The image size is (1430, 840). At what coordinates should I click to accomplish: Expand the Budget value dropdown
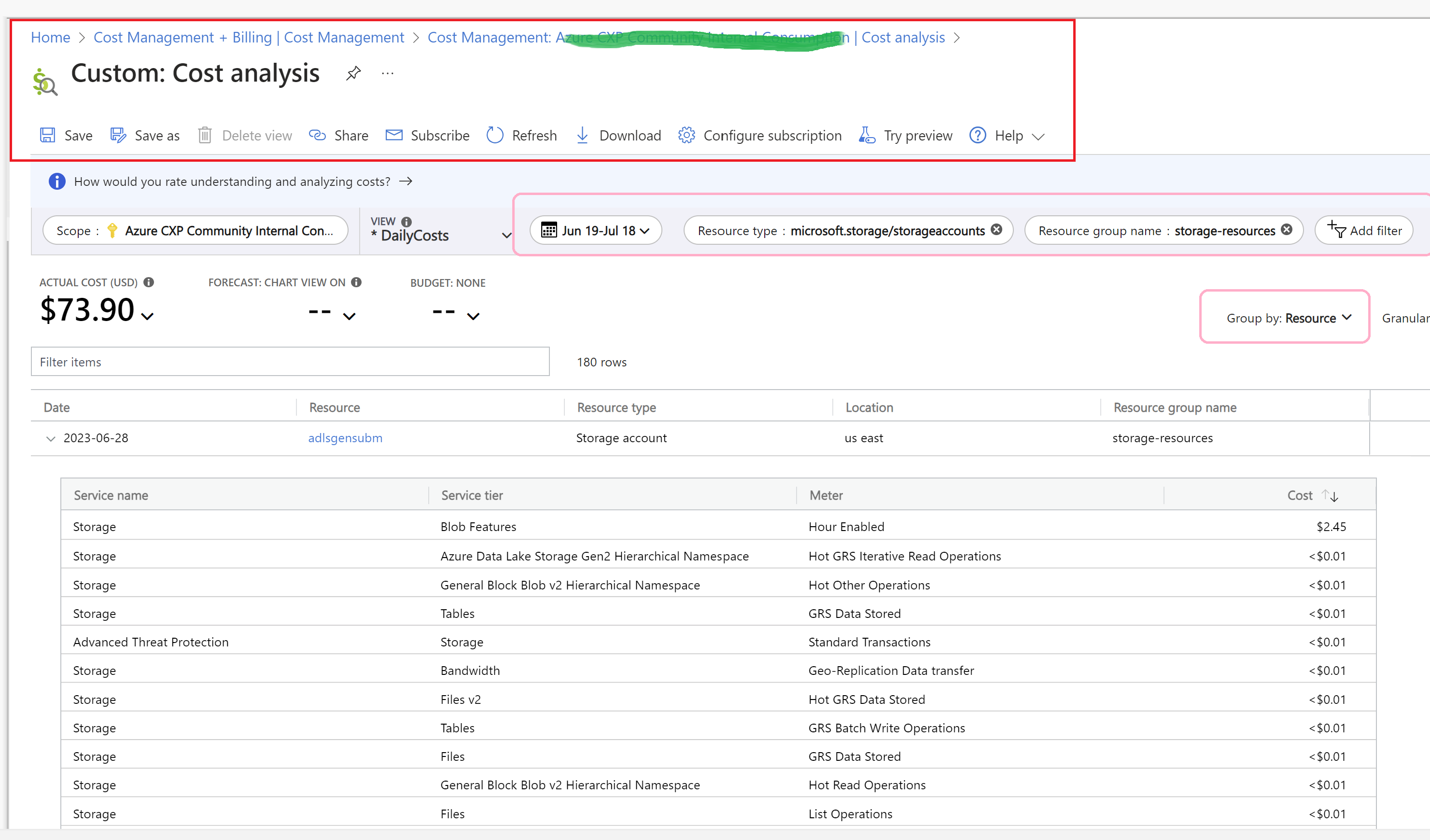(473, 316)
